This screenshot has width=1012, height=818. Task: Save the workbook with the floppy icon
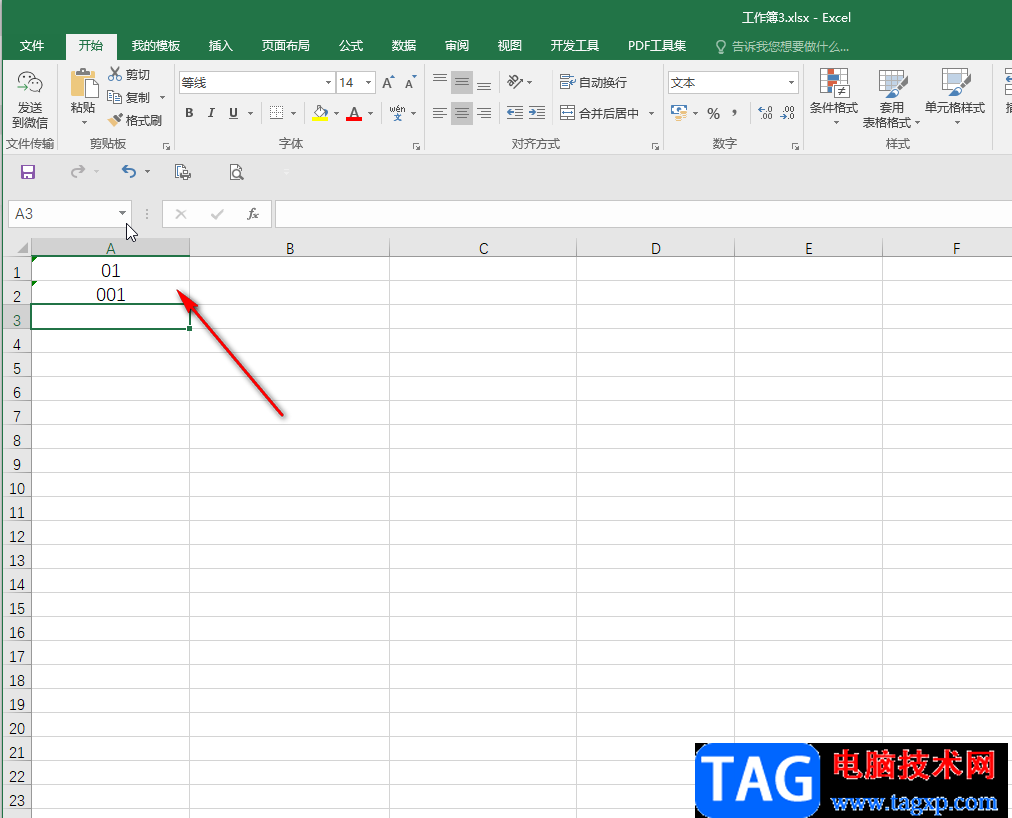28,172
